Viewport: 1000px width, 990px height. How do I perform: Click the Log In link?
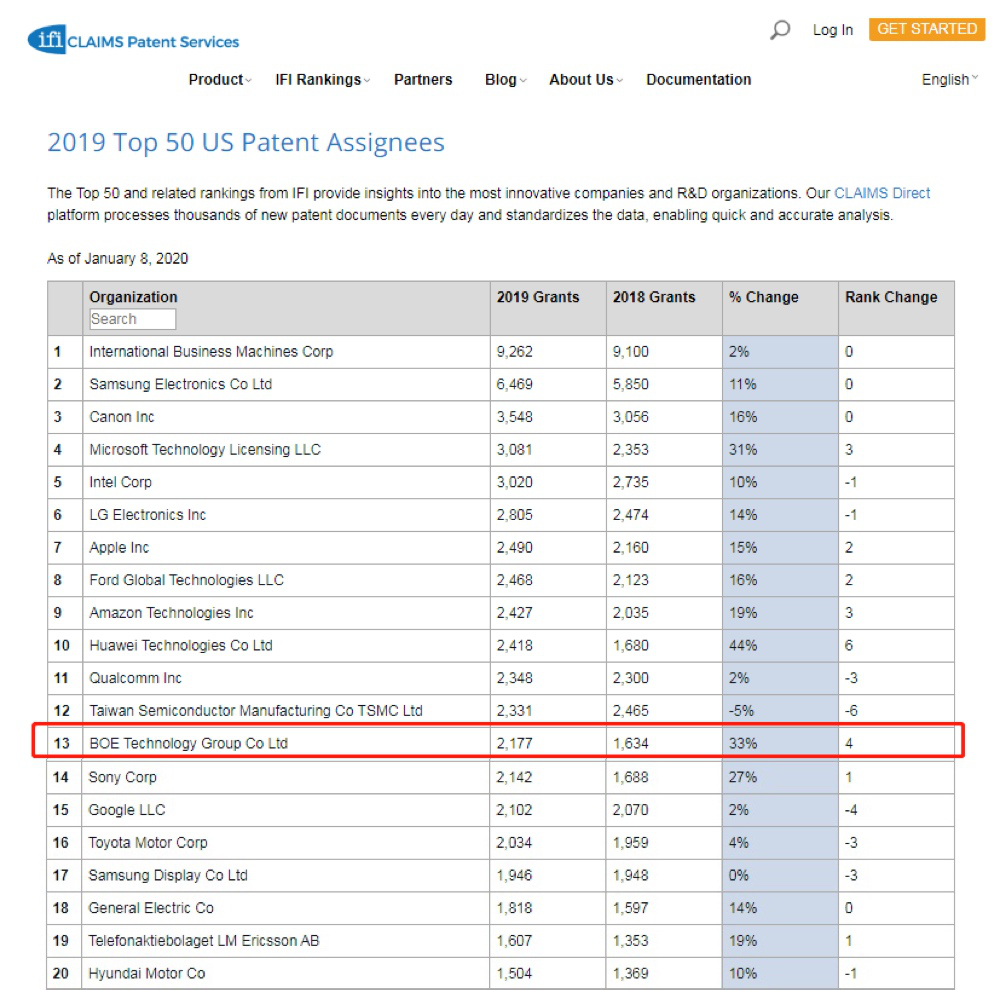click(832, 30)
